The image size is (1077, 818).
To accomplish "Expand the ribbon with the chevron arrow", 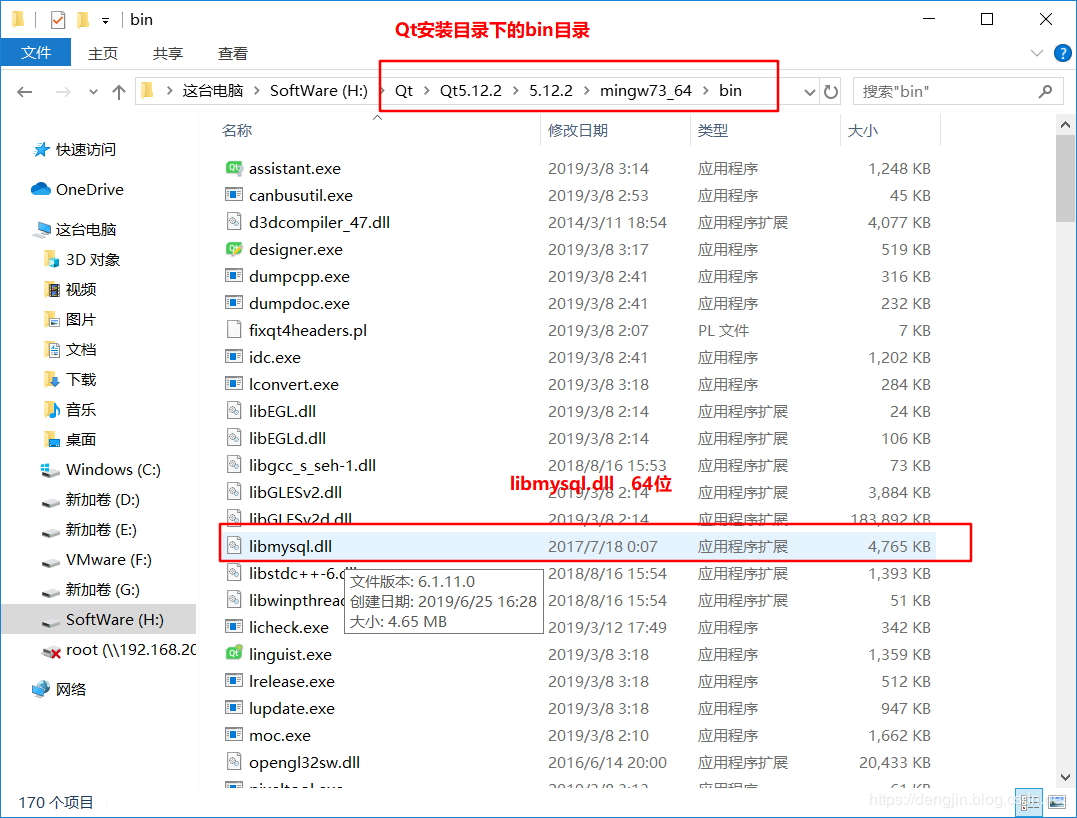I will pos(1037,53).
